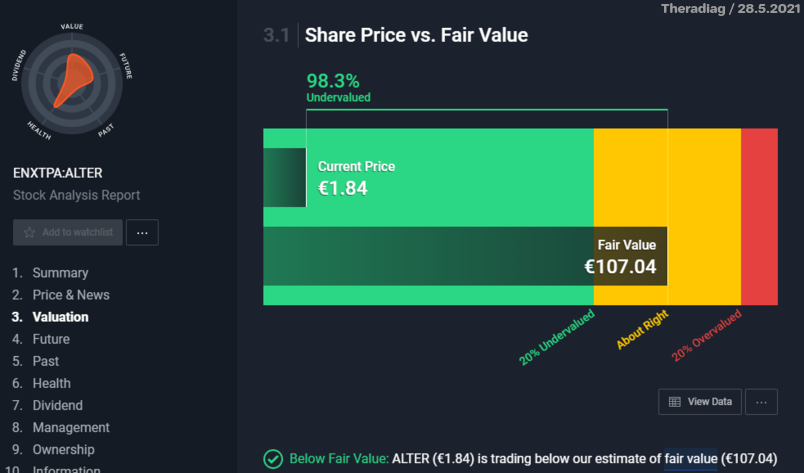Viewport: 804px width, 473px height.
Task: Click the snowflake radar chart icon
Action: [x=72, y=80]
